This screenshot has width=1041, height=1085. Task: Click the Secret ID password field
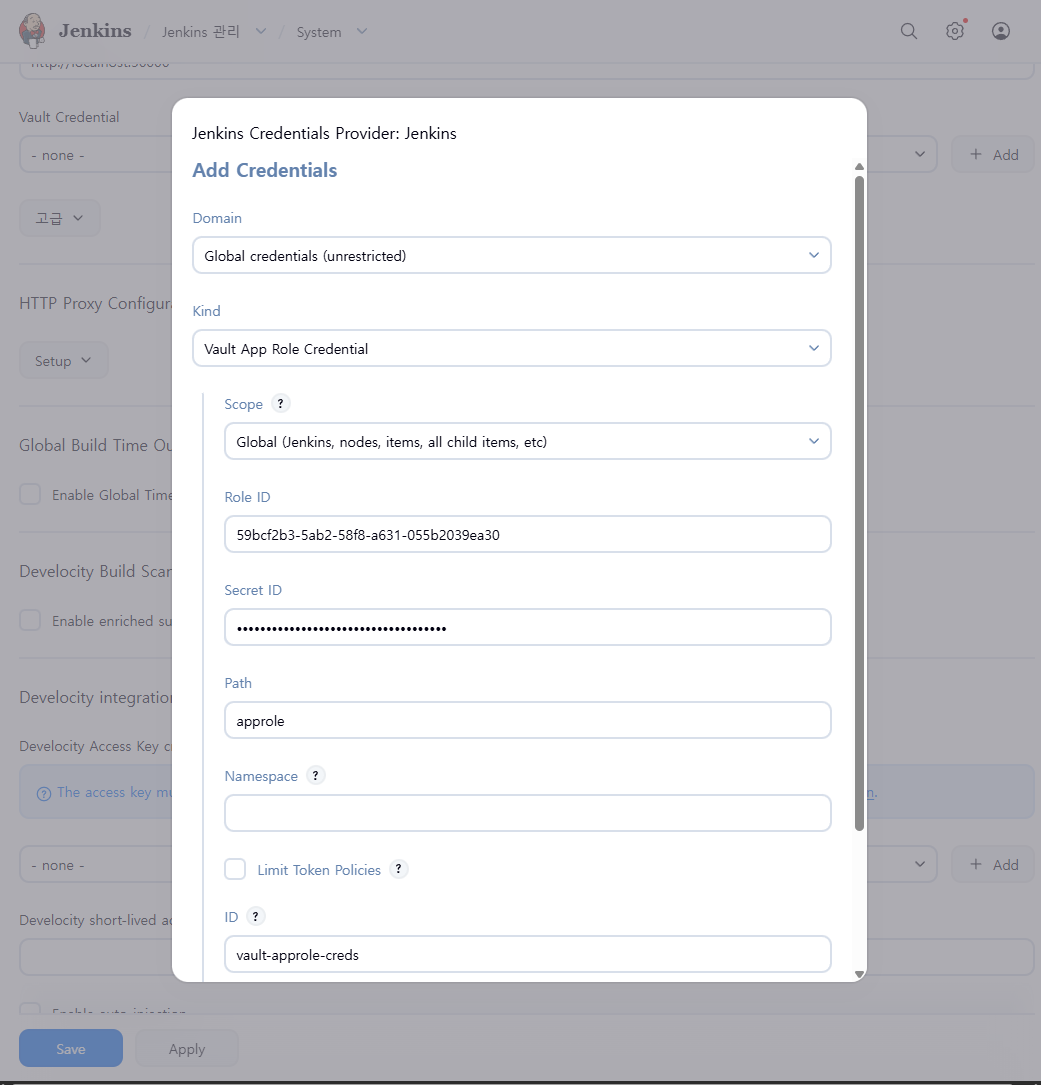click(527, 628)
